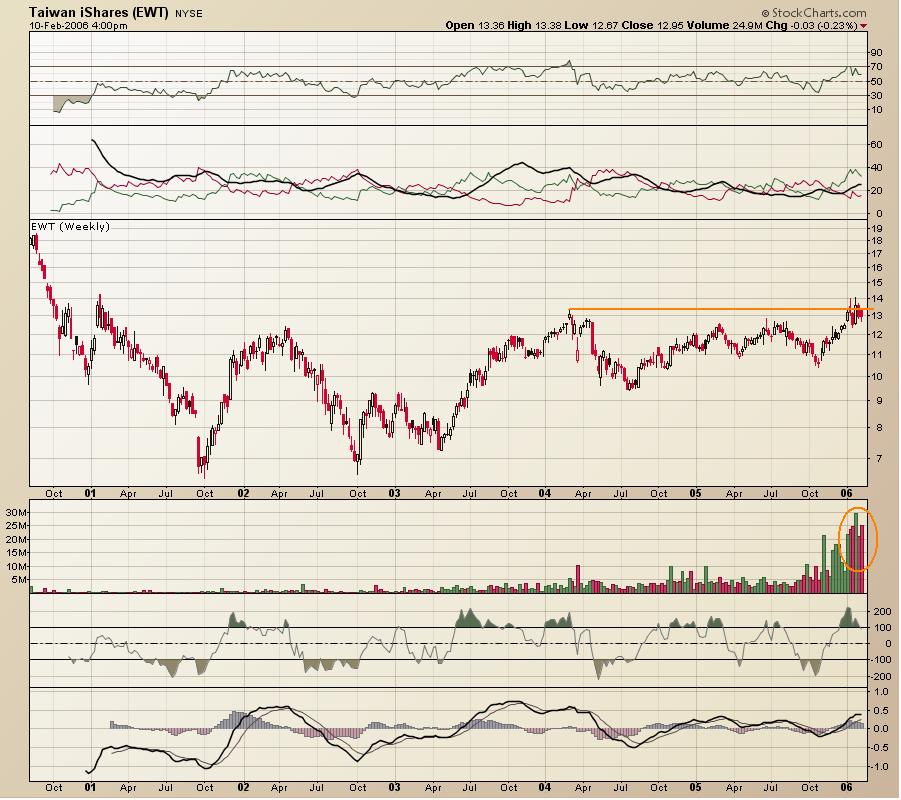
Task: Click the 15M volume axis label
Action: (x=16, y=553)
